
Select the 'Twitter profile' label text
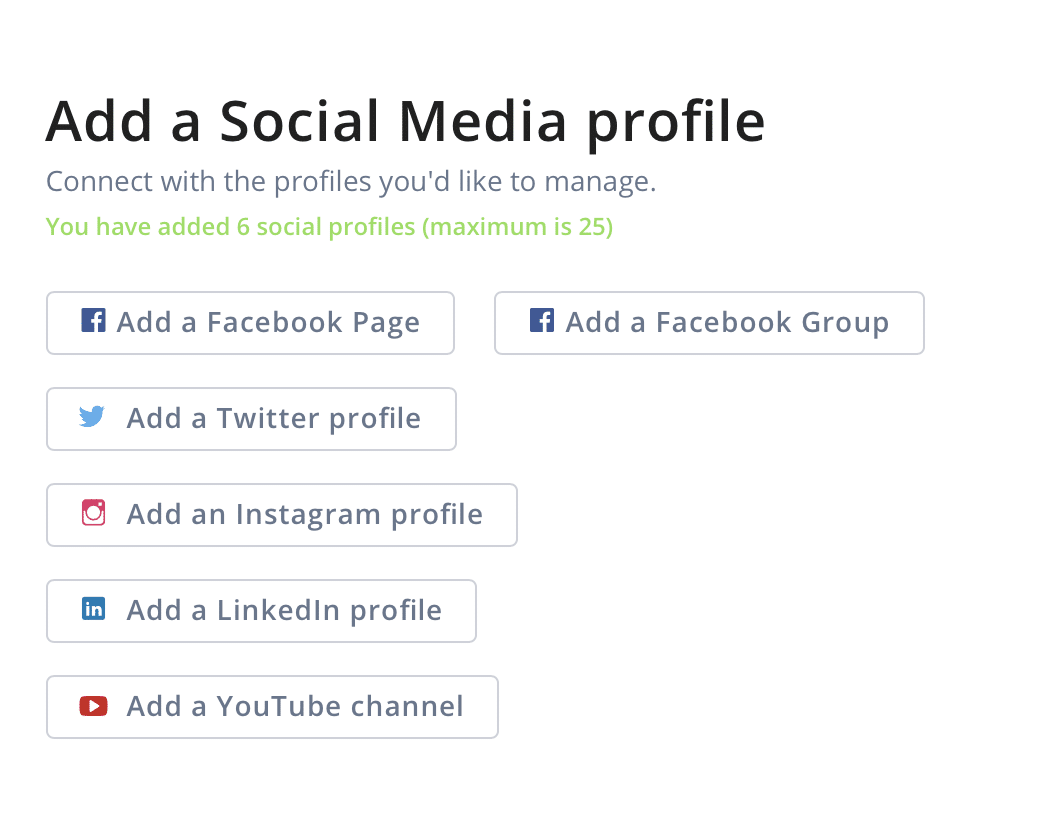(x=318, y=419)
